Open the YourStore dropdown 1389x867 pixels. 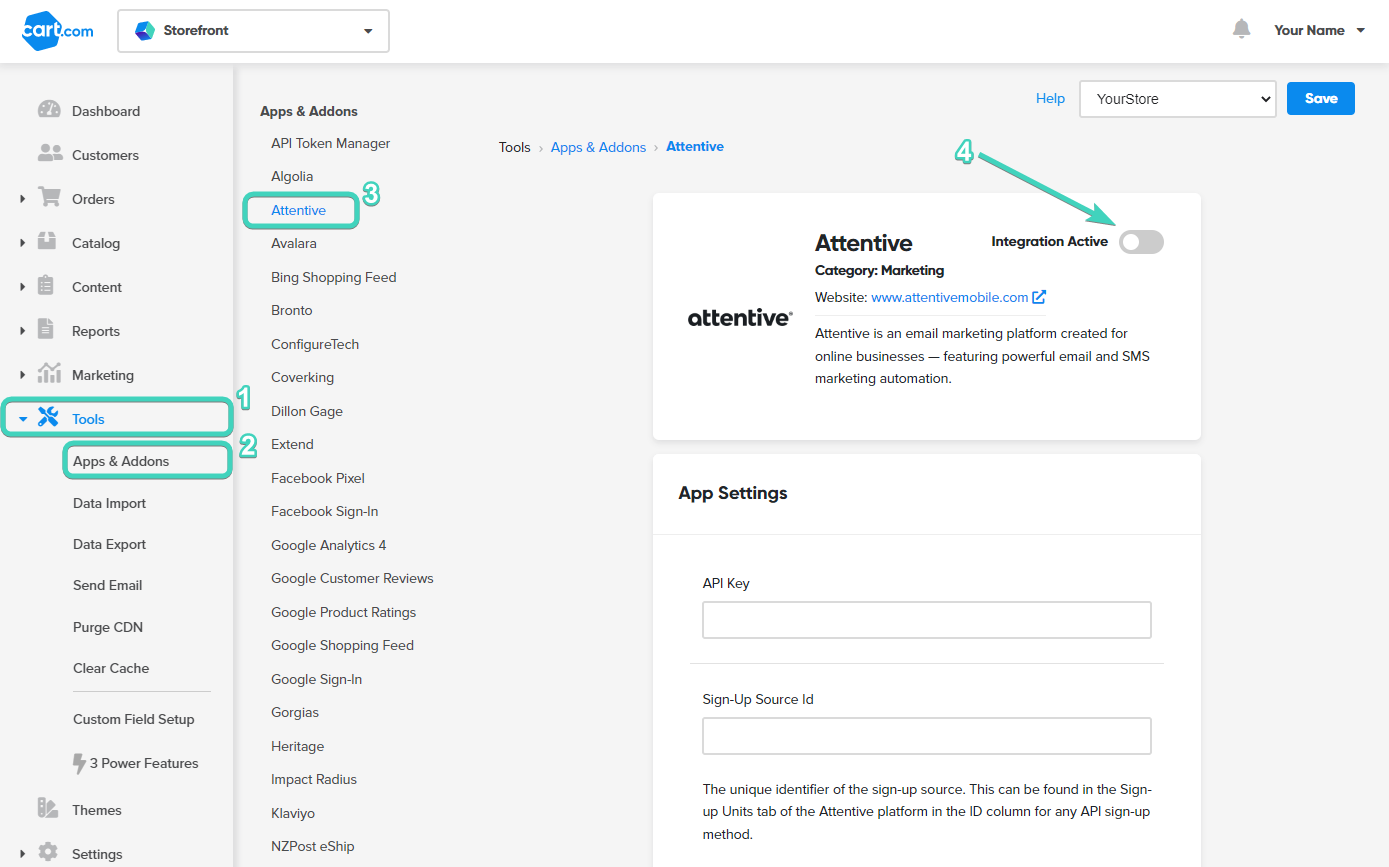(1178, 99)
